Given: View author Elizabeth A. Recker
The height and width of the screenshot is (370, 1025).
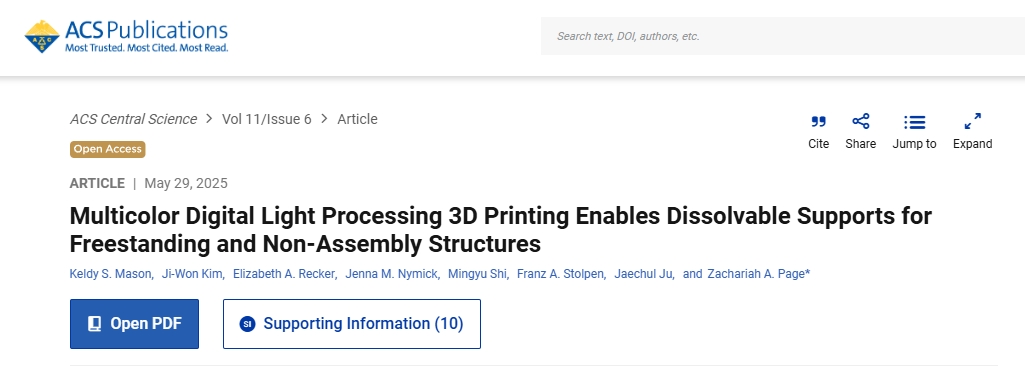Looking at the screenshot, I should [284, 274].
